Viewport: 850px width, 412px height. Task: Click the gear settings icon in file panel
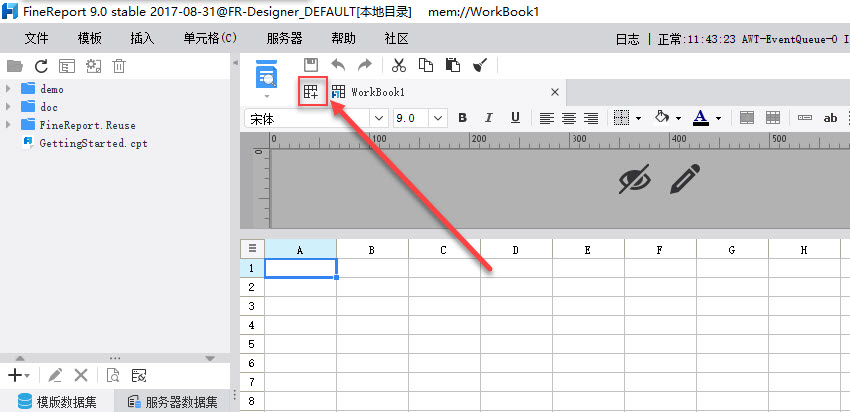(x=93, y=66)
